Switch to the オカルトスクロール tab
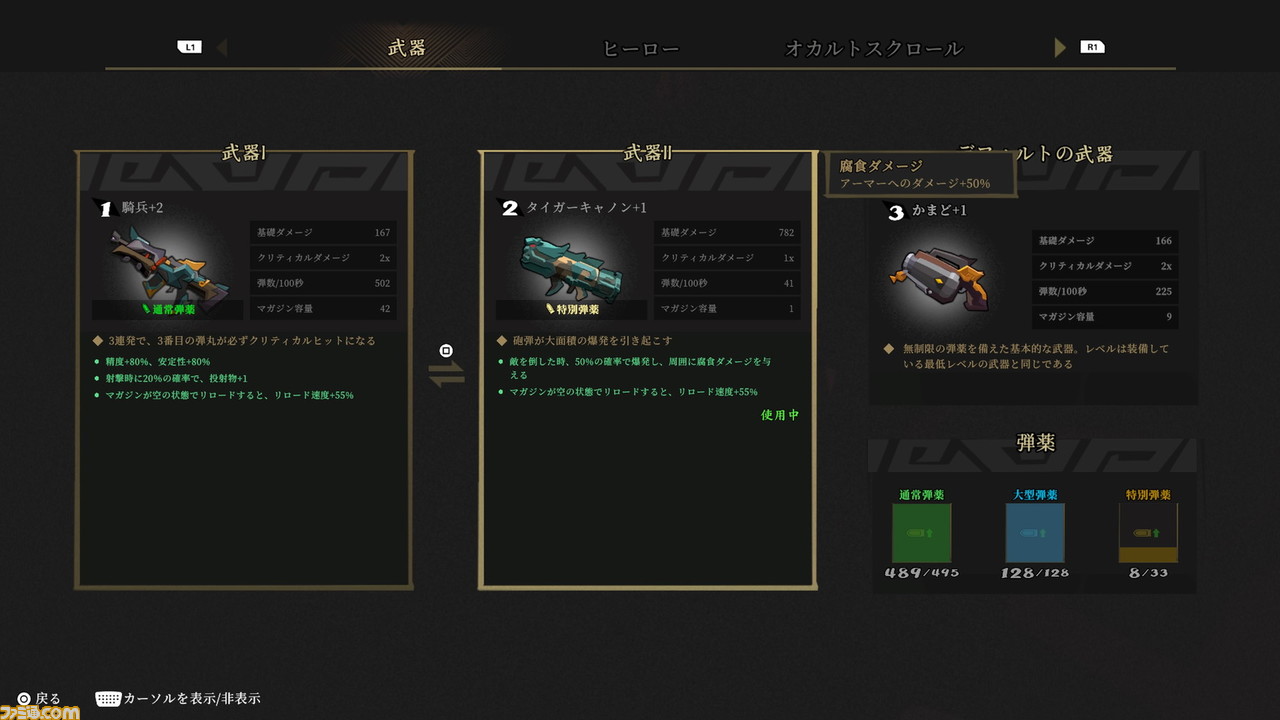The width and height of the screenshot is (1280, 720). (x=874, y=48)
